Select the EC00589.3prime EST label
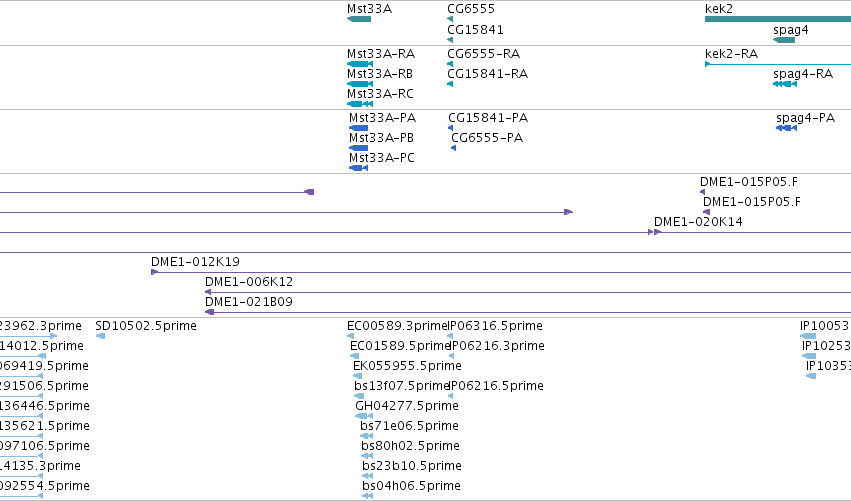The width and height of the screenshot is (851, 501). [397, 326]
